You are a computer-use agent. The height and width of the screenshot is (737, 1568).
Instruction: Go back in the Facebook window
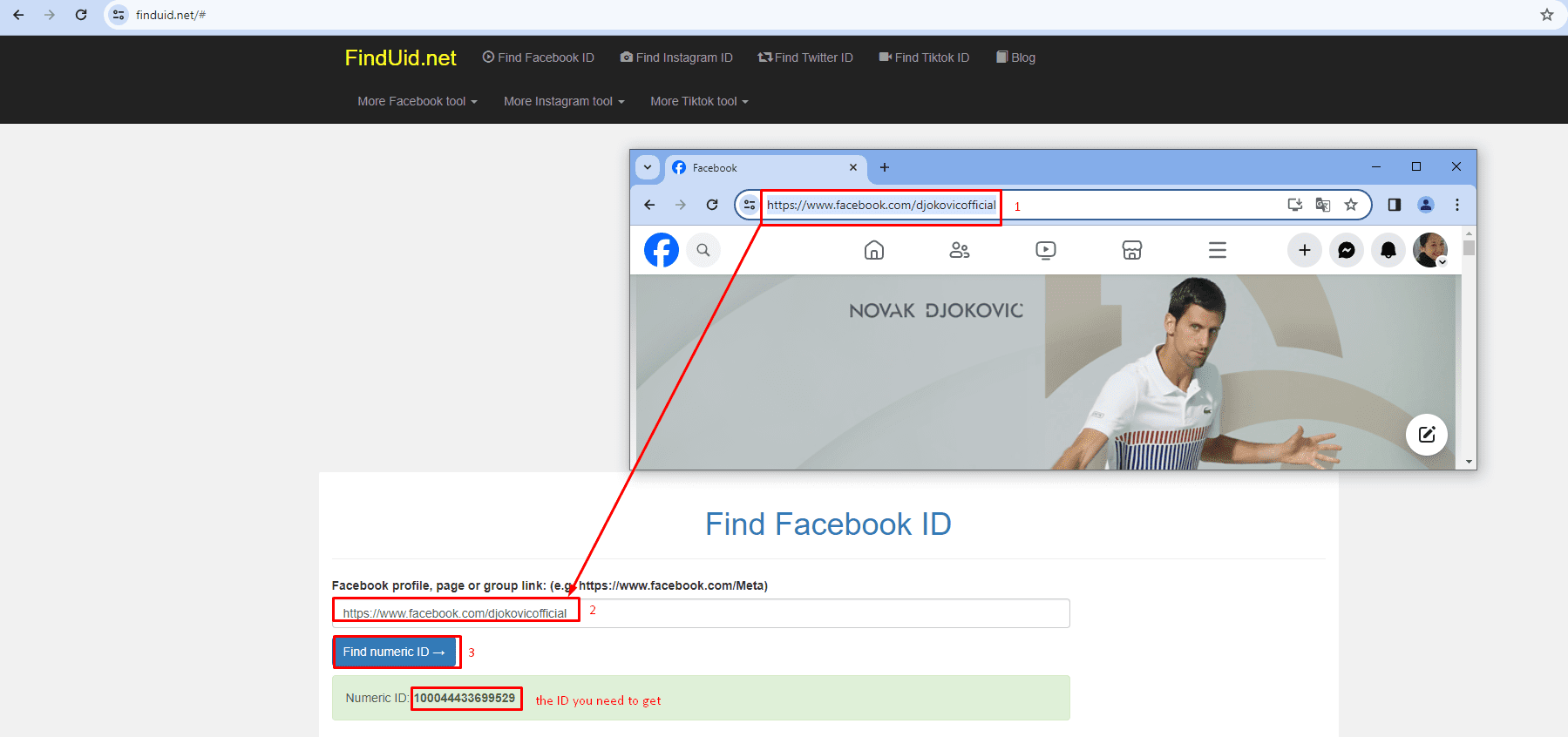649,205
